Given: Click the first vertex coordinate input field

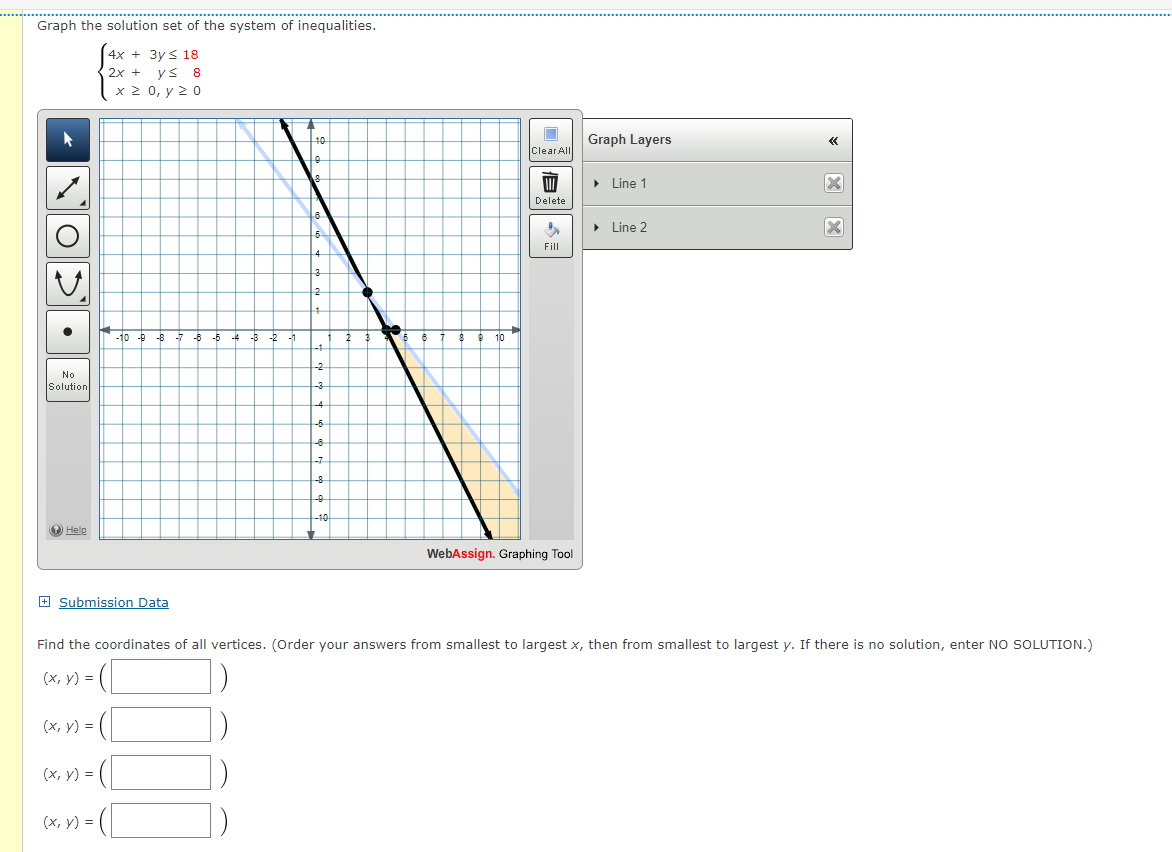Looking at the screenshot, I should click(x=160, y=676).
